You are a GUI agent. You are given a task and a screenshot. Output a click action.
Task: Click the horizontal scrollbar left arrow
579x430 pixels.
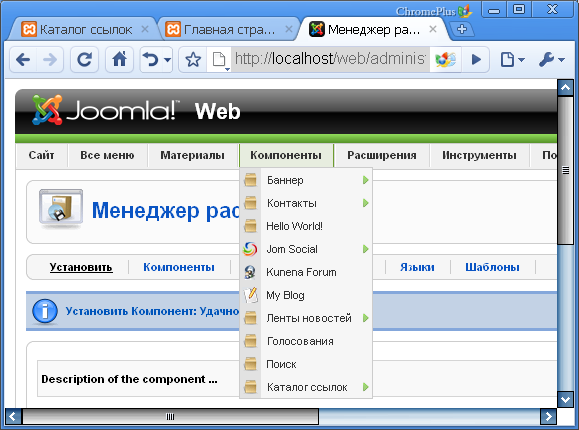tap(13, 416)
